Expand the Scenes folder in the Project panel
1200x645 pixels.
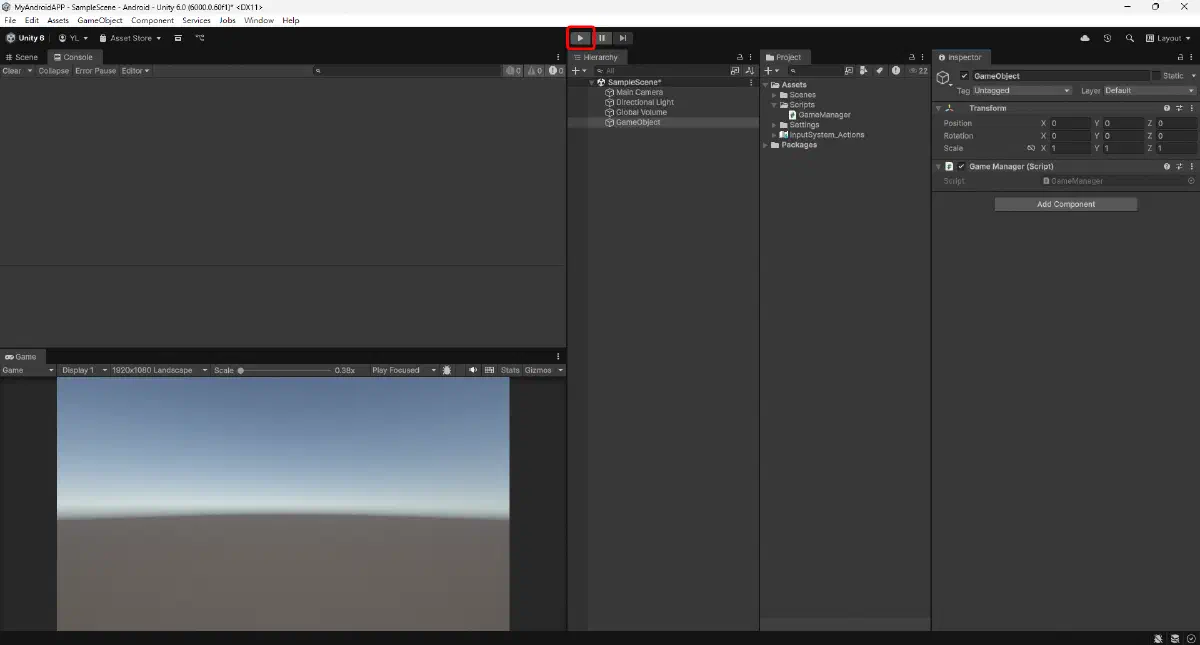click(772, 94)
